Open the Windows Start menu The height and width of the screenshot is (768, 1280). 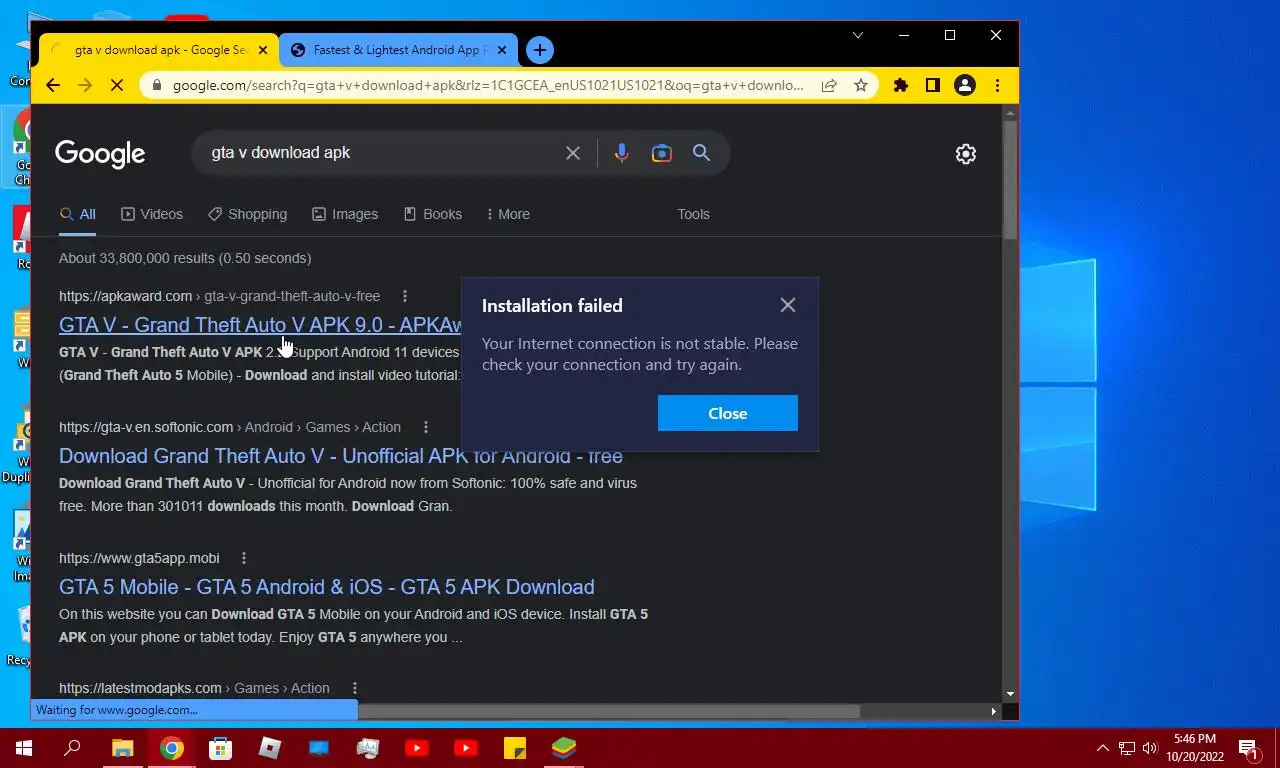coord(24,748)
